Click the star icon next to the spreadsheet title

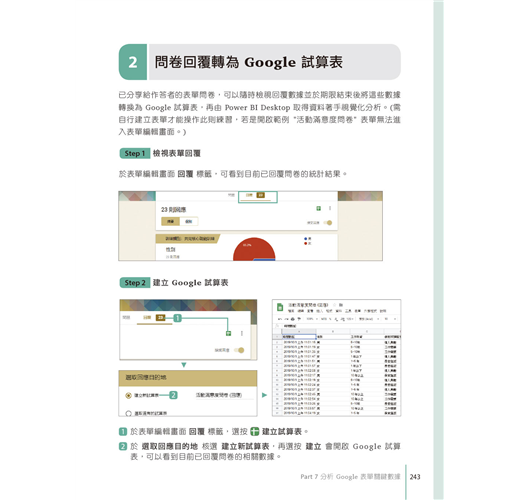(334, 305)
